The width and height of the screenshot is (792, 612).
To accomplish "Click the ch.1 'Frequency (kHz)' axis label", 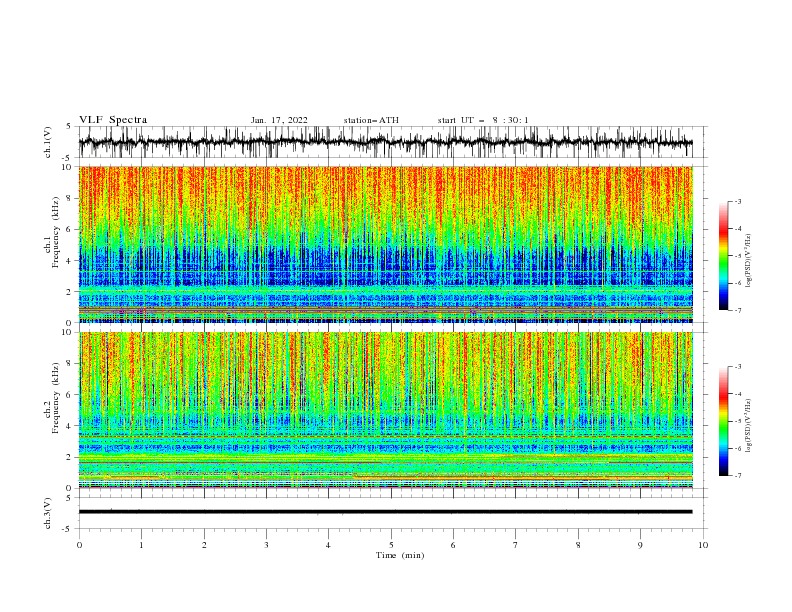I will (x=55, y=233).
